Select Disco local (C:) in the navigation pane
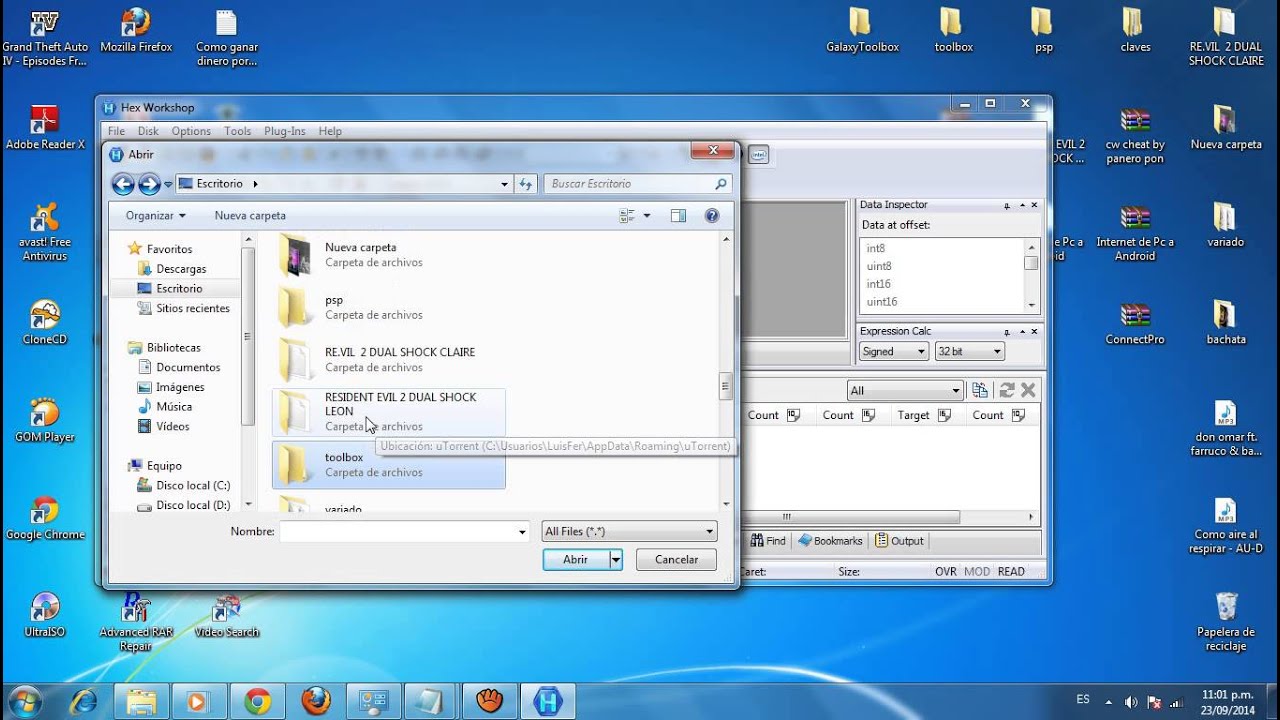This screenshot has width=1280, height=720. (192, 486)
